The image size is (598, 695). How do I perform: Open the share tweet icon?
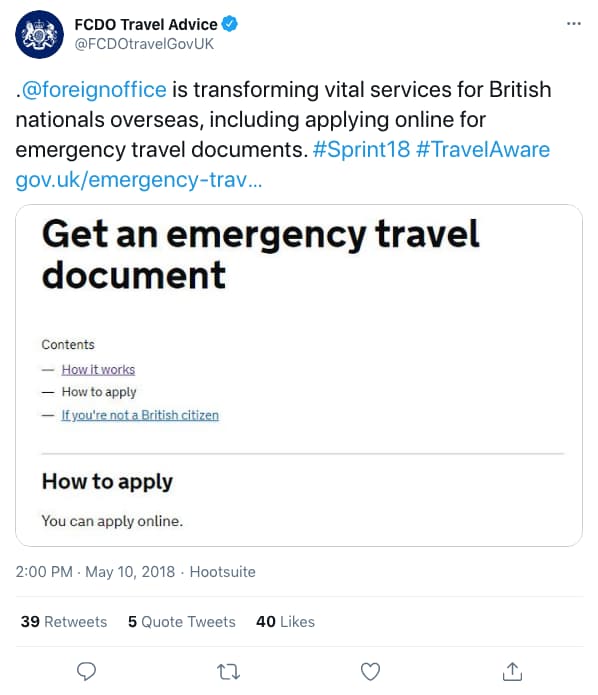(512, 672)
